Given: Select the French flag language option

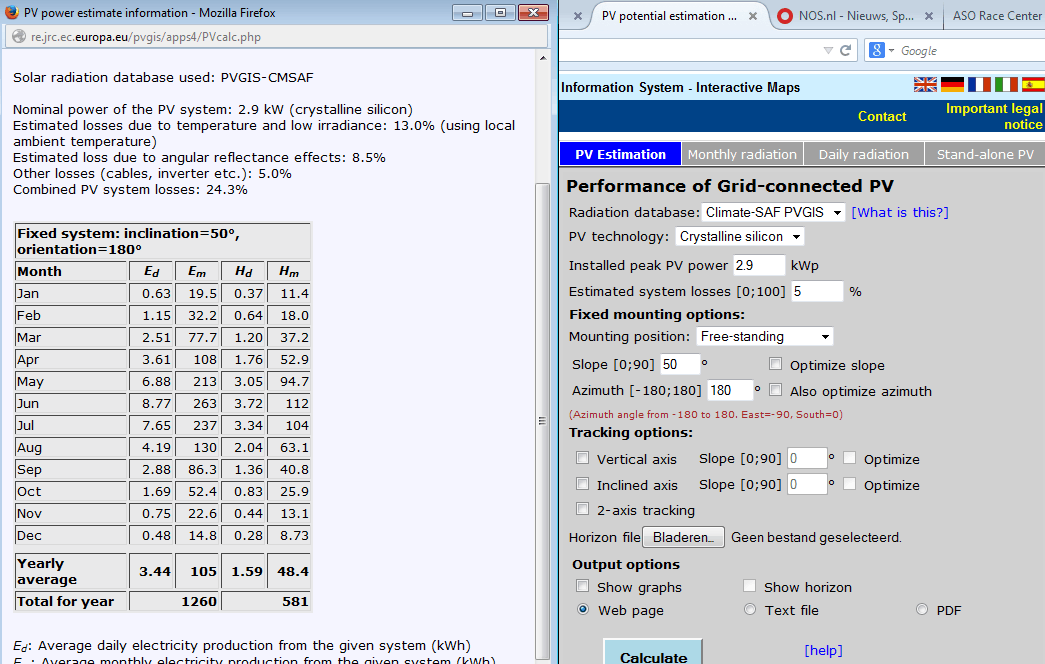Looking at the screenshot, I should pyautogui.click(x=979, y=85).
